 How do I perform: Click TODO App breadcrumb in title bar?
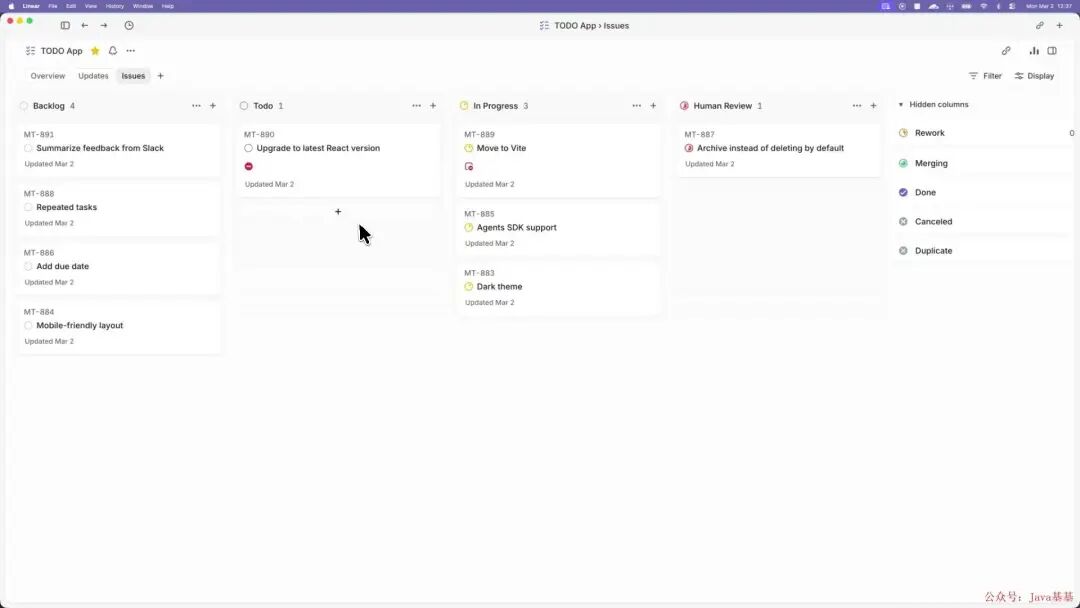click(x=575, y=25)
